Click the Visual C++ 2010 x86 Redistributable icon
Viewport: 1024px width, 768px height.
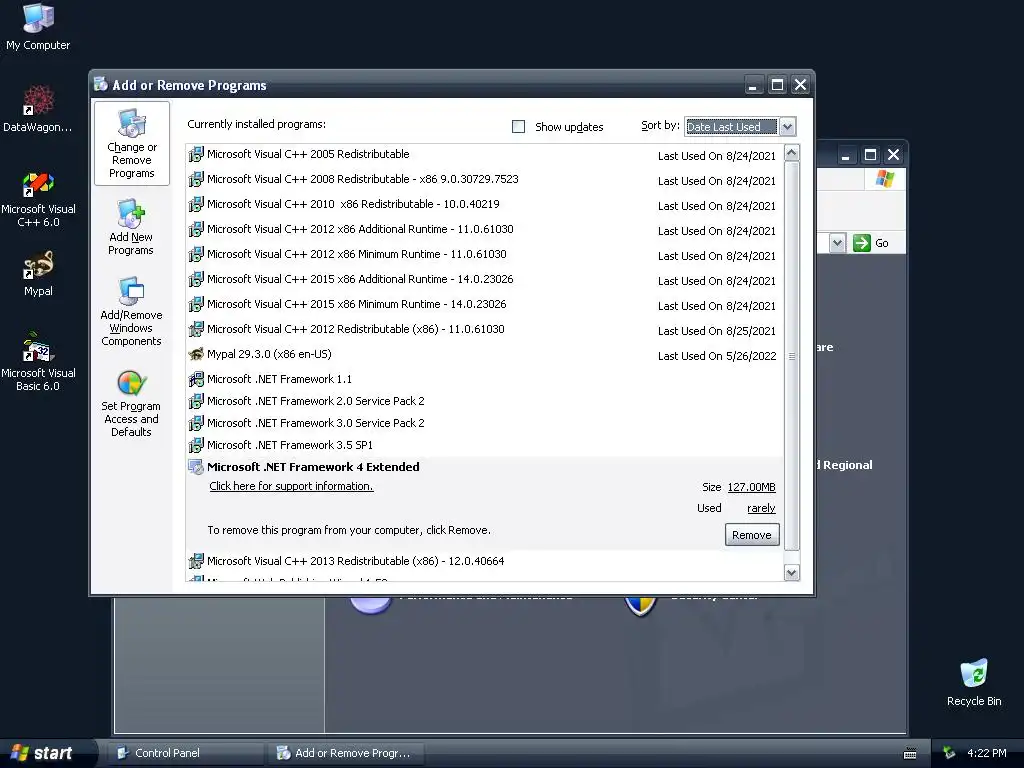pyautogui.click(x=196, y=204)
